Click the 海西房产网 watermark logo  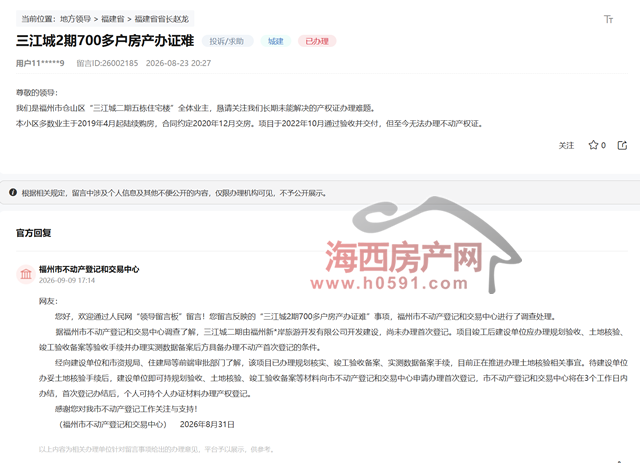pyautogui.click(x=404, y=256)
